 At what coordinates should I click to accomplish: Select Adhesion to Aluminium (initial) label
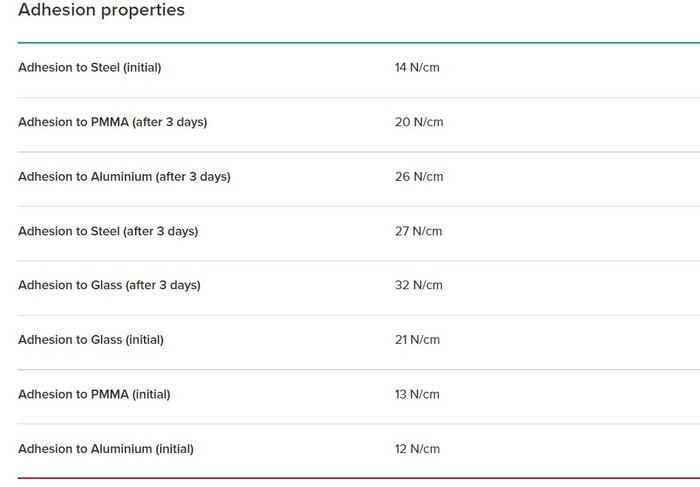click(x=106, y=449)
